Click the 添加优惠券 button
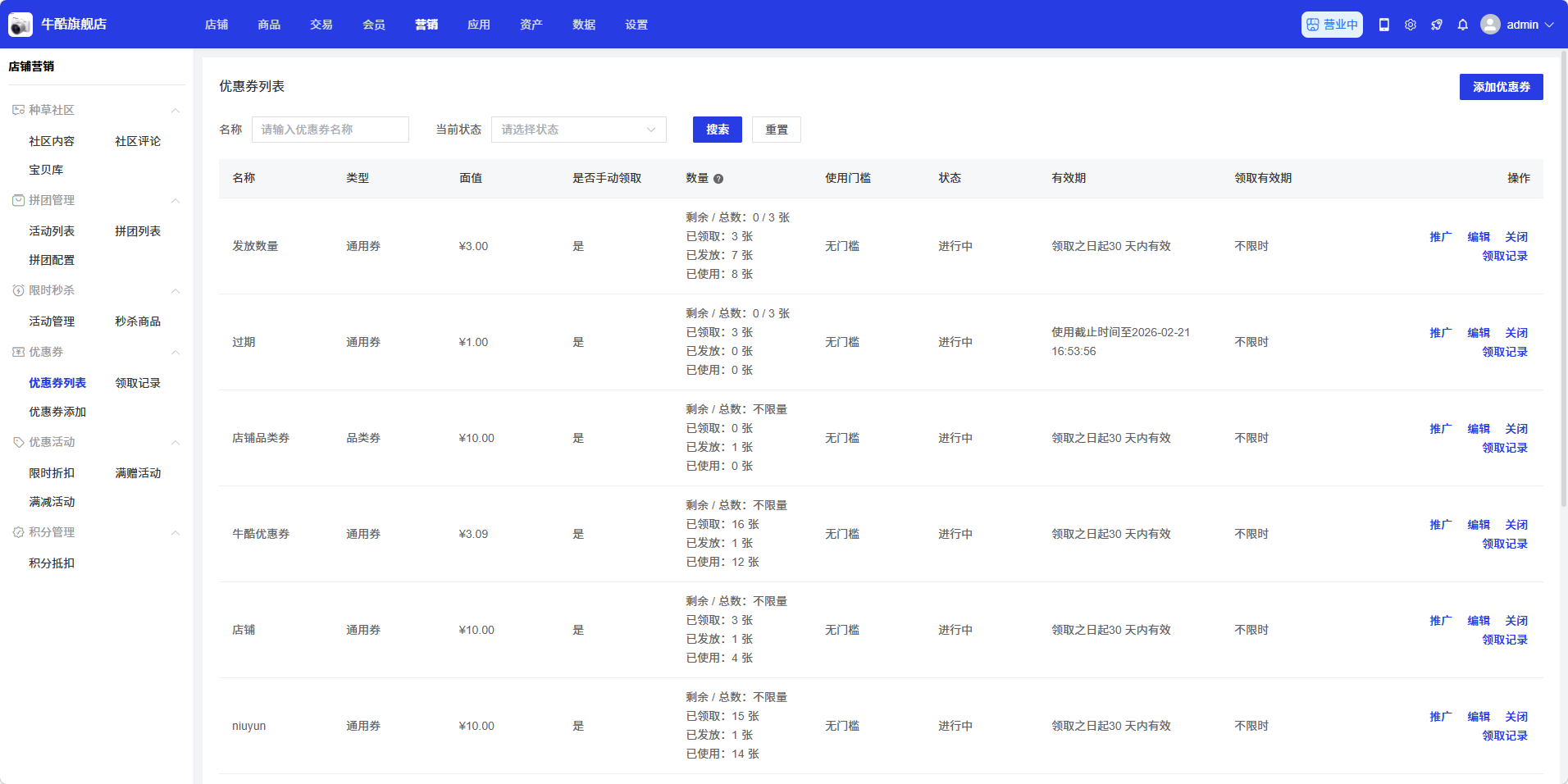Image resolution: width=1568 pixels, height=784 pixels. point(1501,87)
